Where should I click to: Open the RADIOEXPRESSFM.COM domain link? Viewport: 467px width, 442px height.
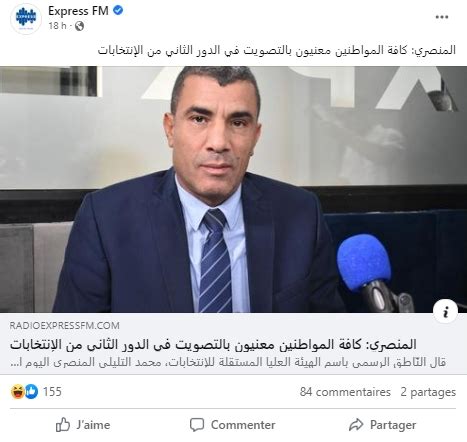[x=64, y=326]
